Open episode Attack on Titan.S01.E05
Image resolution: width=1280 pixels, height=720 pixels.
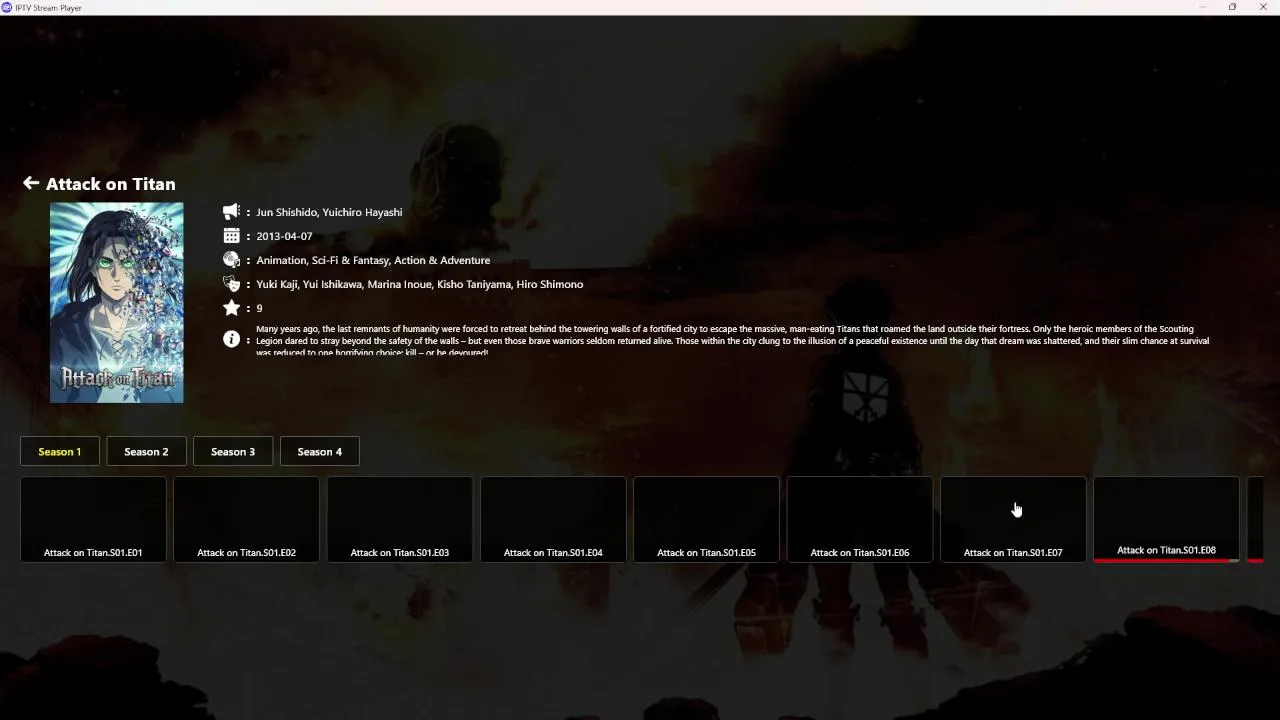706,519
